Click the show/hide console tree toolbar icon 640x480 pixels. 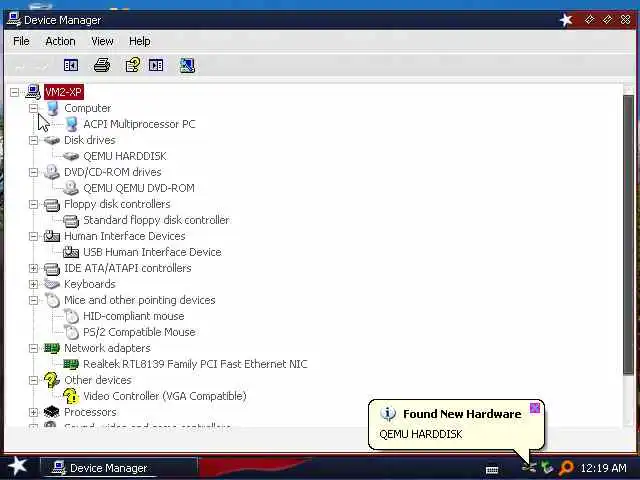tap(71, 65)
